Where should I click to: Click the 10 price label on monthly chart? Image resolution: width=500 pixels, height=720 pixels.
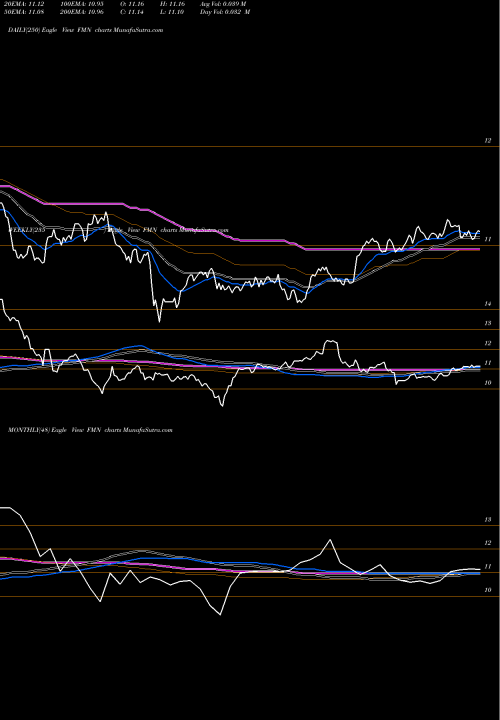(488, 590)
